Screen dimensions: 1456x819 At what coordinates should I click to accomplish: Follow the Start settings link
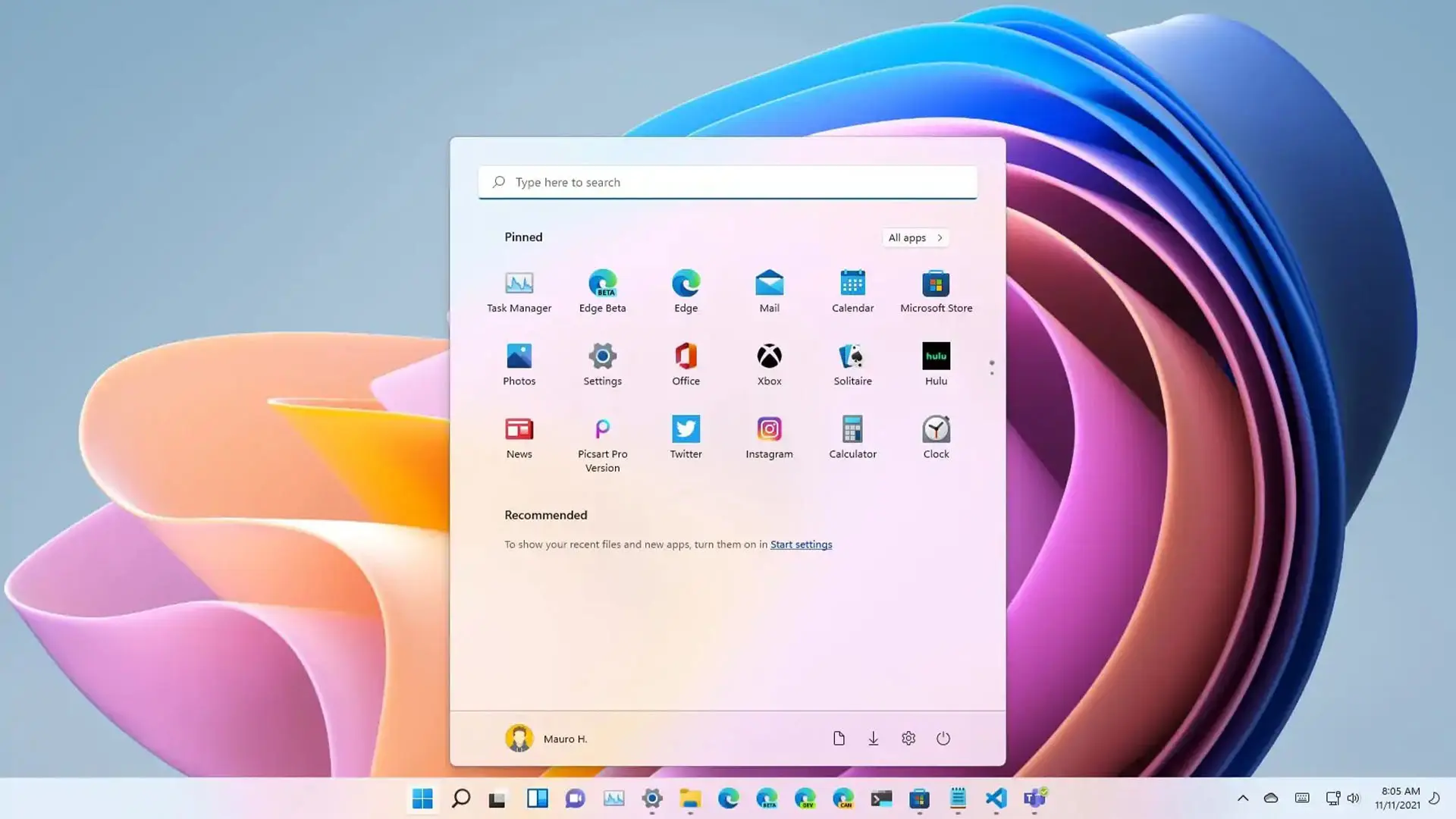[801, 544]
